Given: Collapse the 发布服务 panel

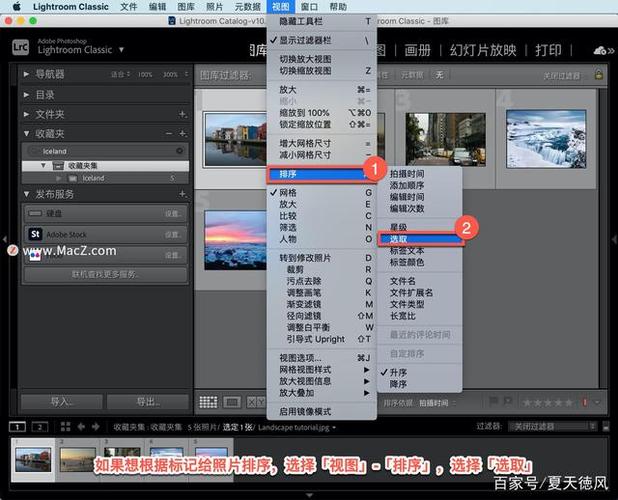Looking at the screenshot, I should point(26,194).
